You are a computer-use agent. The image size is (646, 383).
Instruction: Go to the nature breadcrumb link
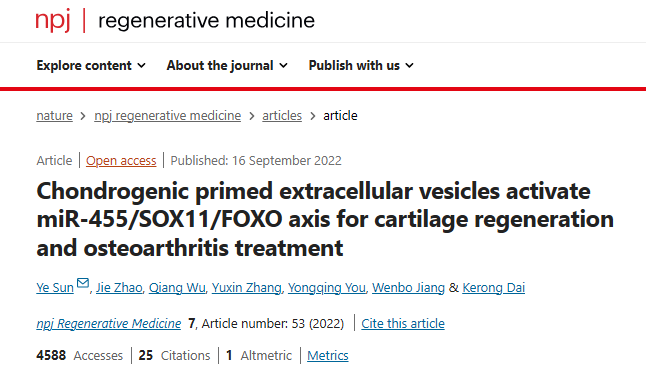[54, 116]
